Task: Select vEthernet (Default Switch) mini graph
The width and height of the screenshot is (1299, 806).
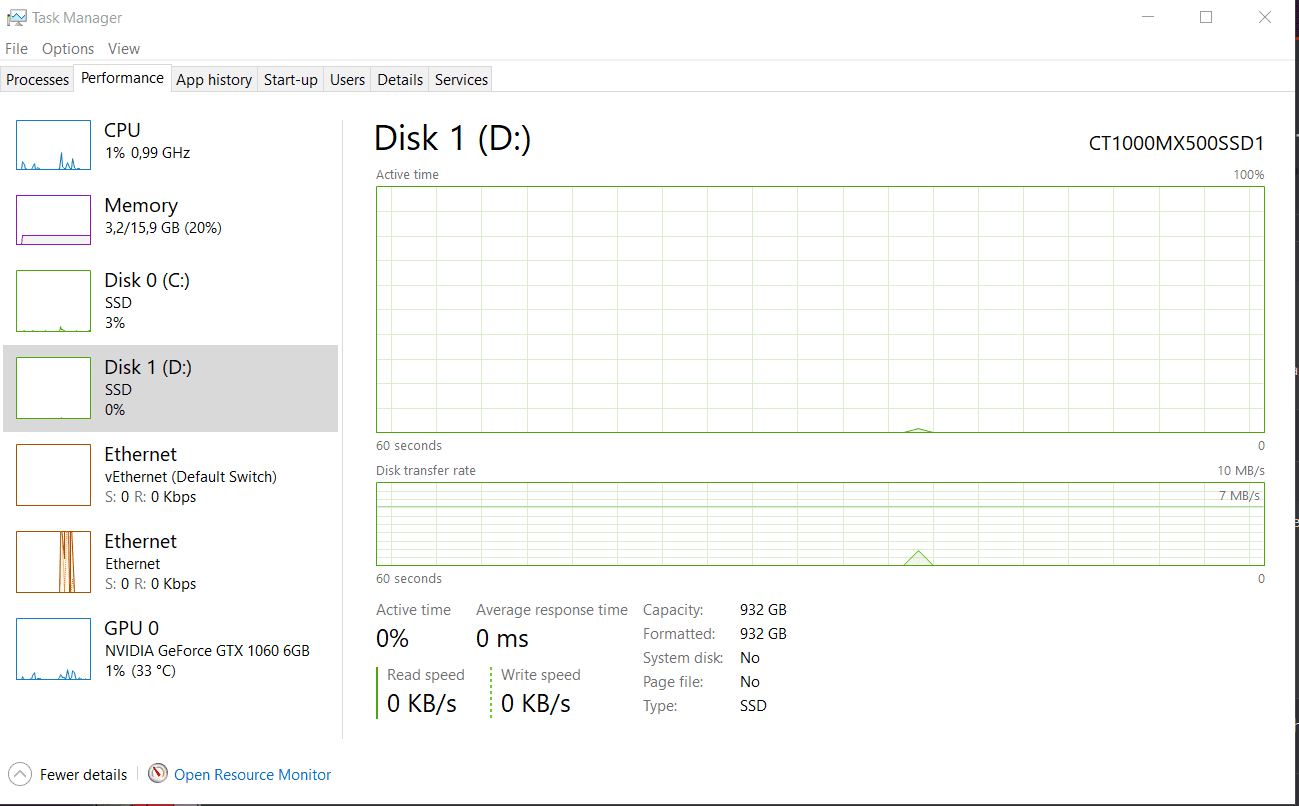Action: pos(53,475)
